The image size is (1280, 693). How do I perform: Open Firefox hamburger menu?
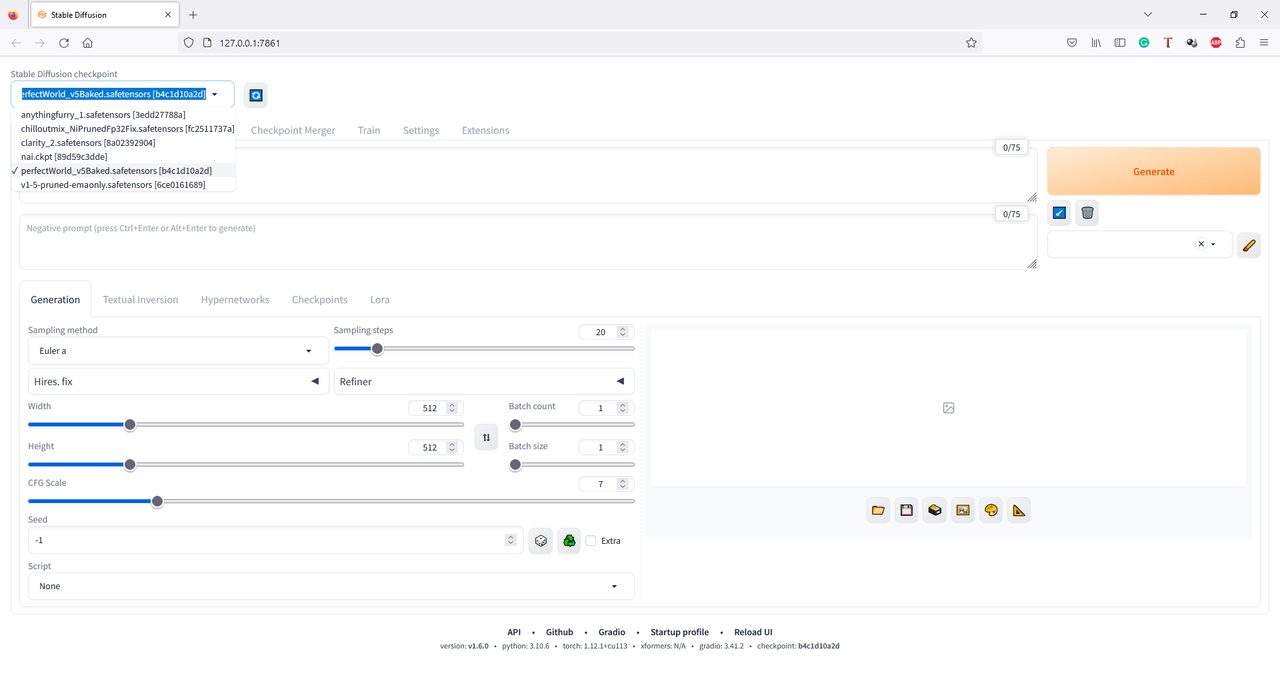1264,43
